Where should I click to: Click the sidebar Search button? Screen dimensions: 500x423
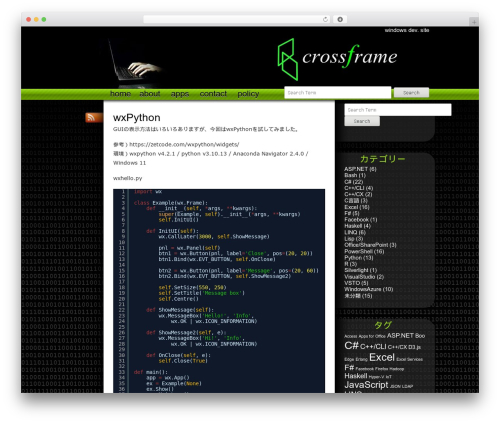[362, 121]
